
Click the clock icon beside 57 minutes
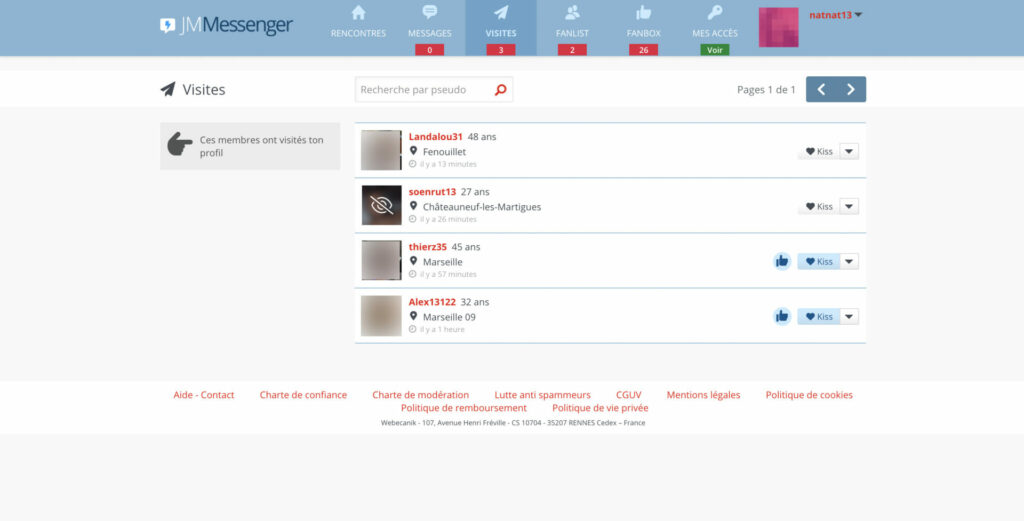pyautogui.click(x=413, y=274)
